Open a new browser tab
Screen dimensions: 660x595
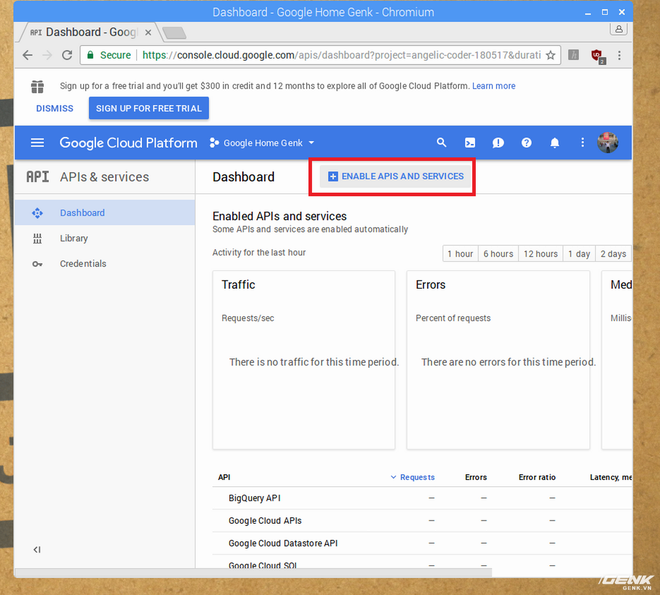click(174, 32)
